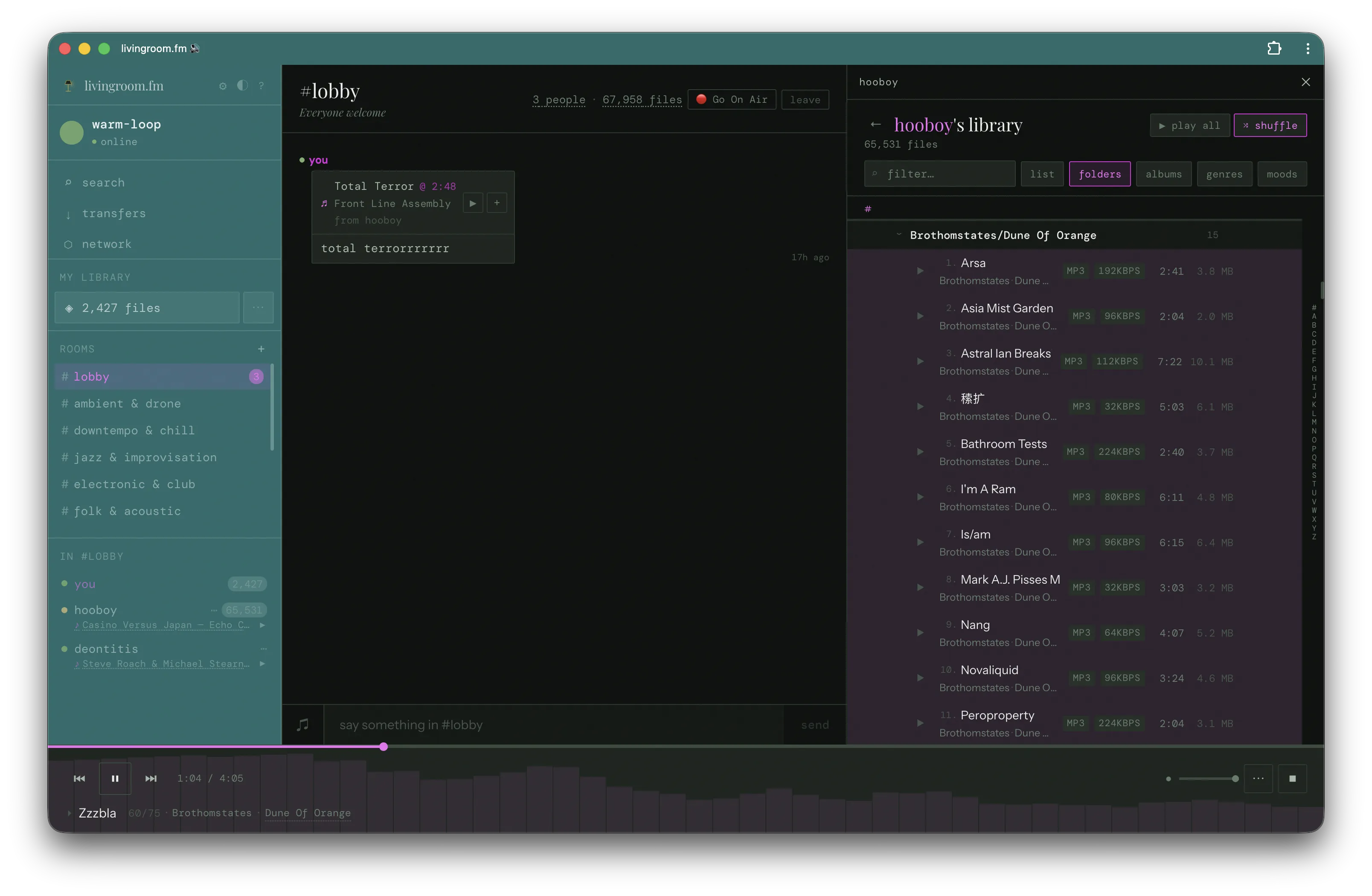Focus the library filter field
Image resolution: width=1372 pixels, height=896 pixels.
(940, 174)
